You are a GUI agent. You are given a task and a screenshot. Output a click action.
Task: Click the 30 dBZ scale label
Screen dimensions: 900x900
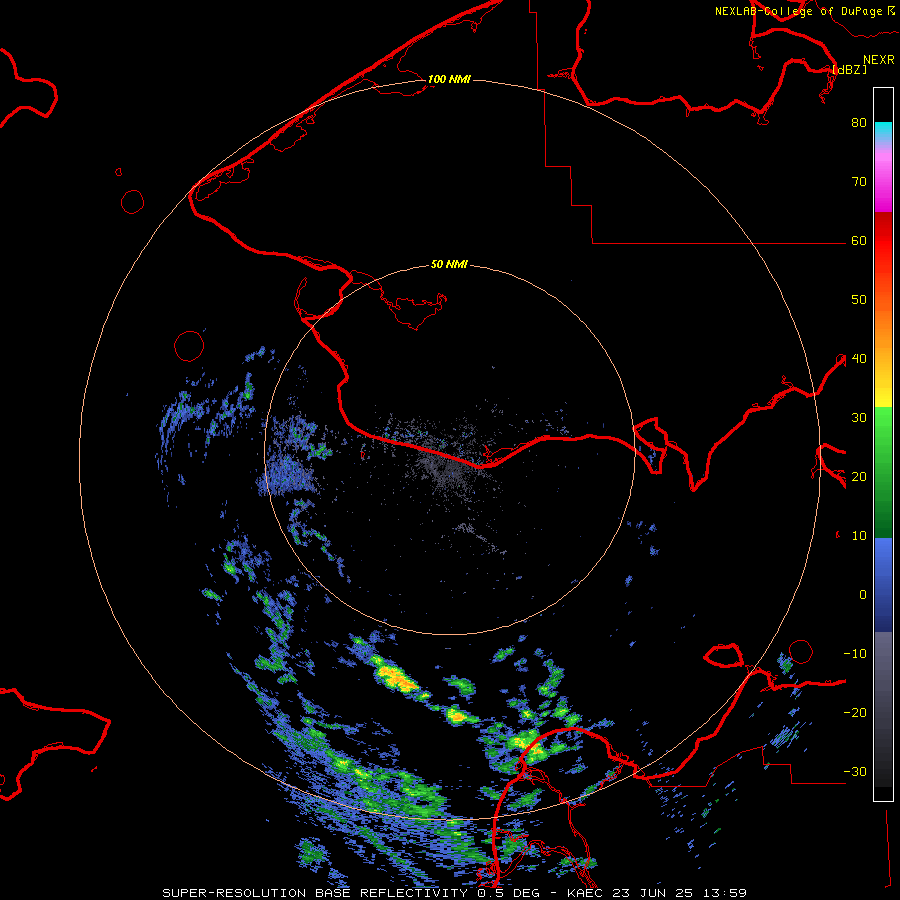point(859,418)
